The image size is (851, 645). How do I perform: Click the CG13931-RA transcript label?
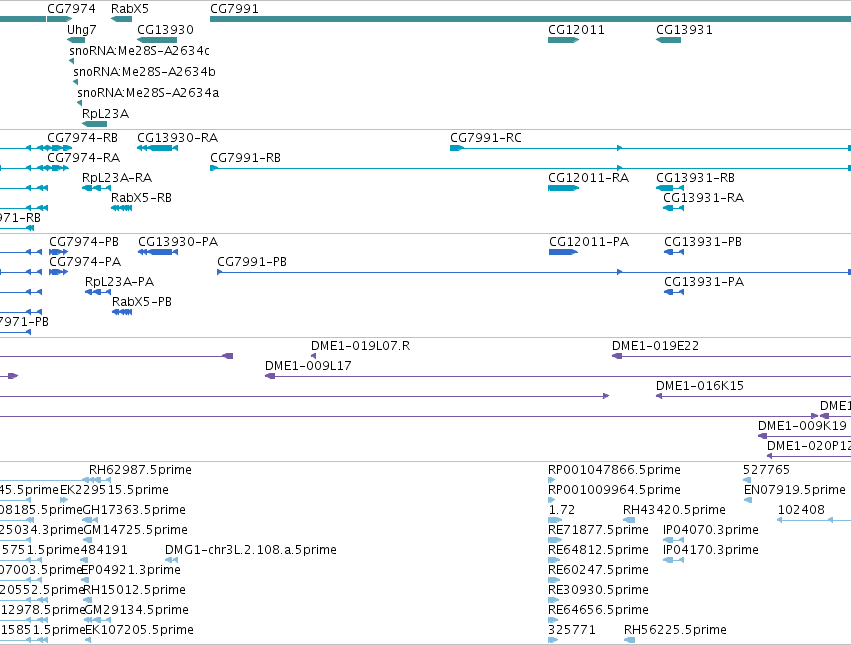[703, 198]
